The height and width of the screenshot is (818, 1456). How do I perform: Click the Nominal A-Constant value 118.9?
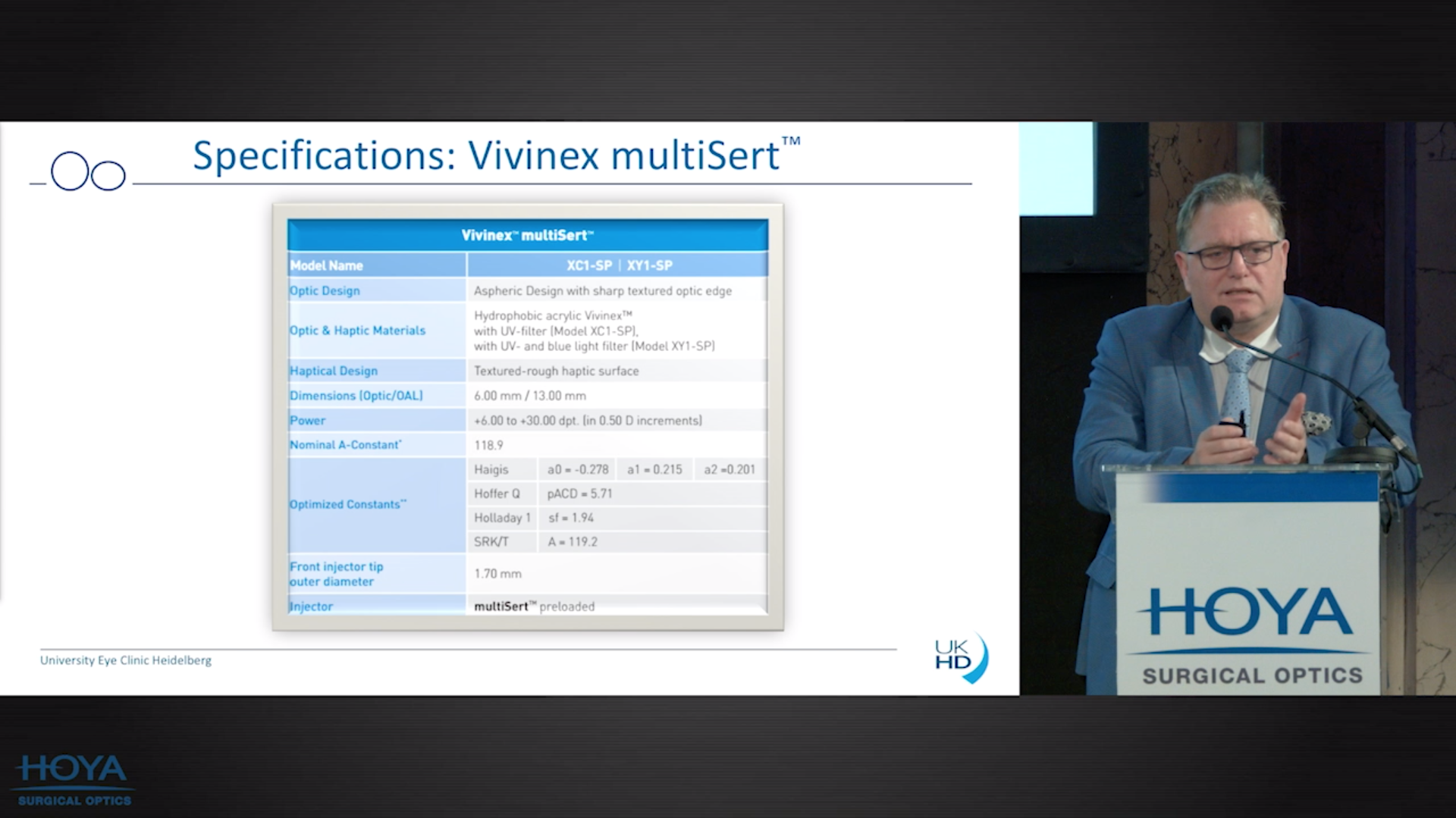488,445
